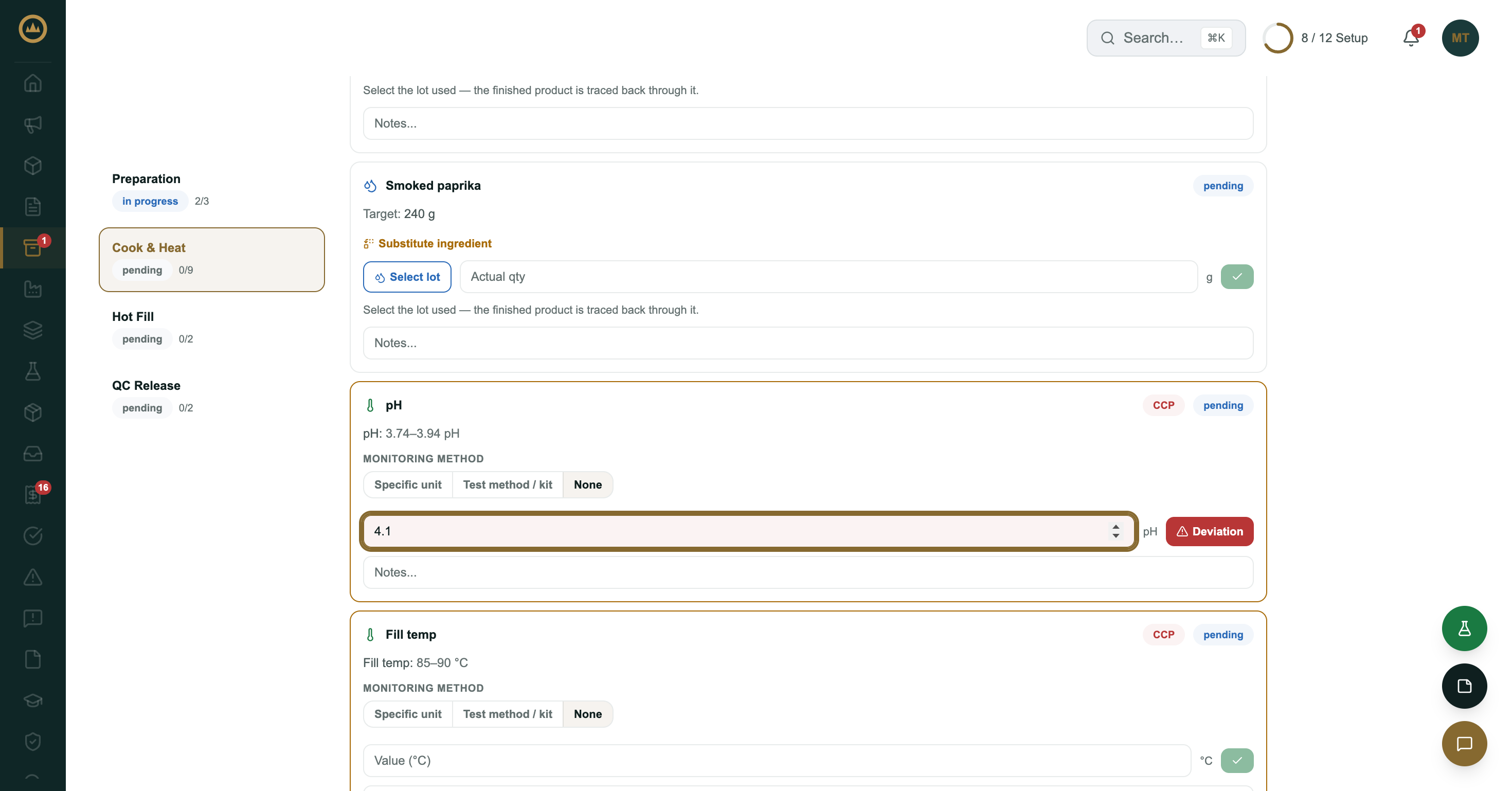Click Select lot for Smoked paprika
1512x791 pixels.
coord(407,277)
